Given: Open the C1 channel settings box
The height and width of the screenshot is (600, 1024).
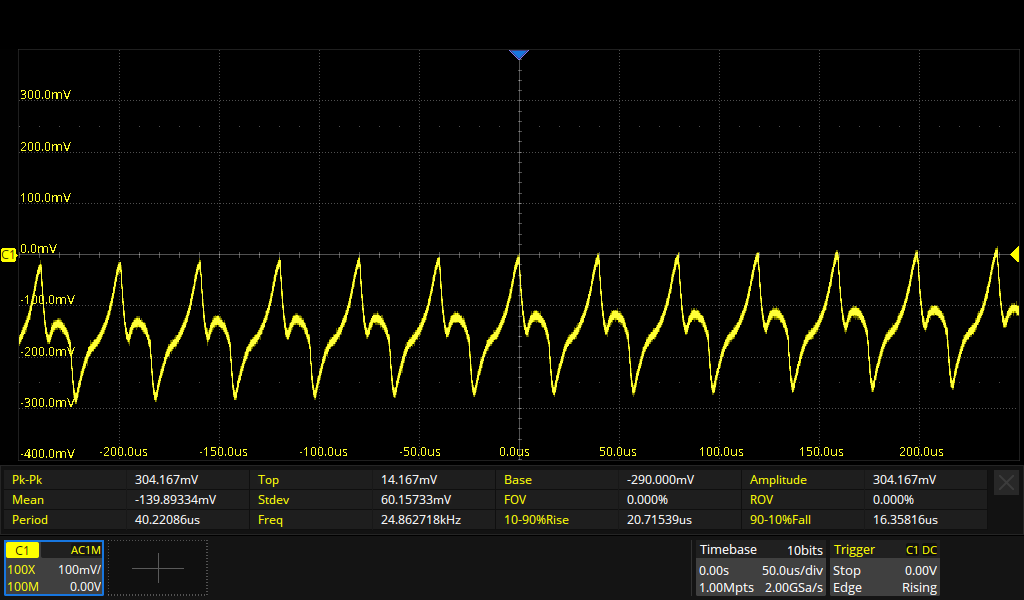Looking at the screenshot, I should (x=54, y=568).
